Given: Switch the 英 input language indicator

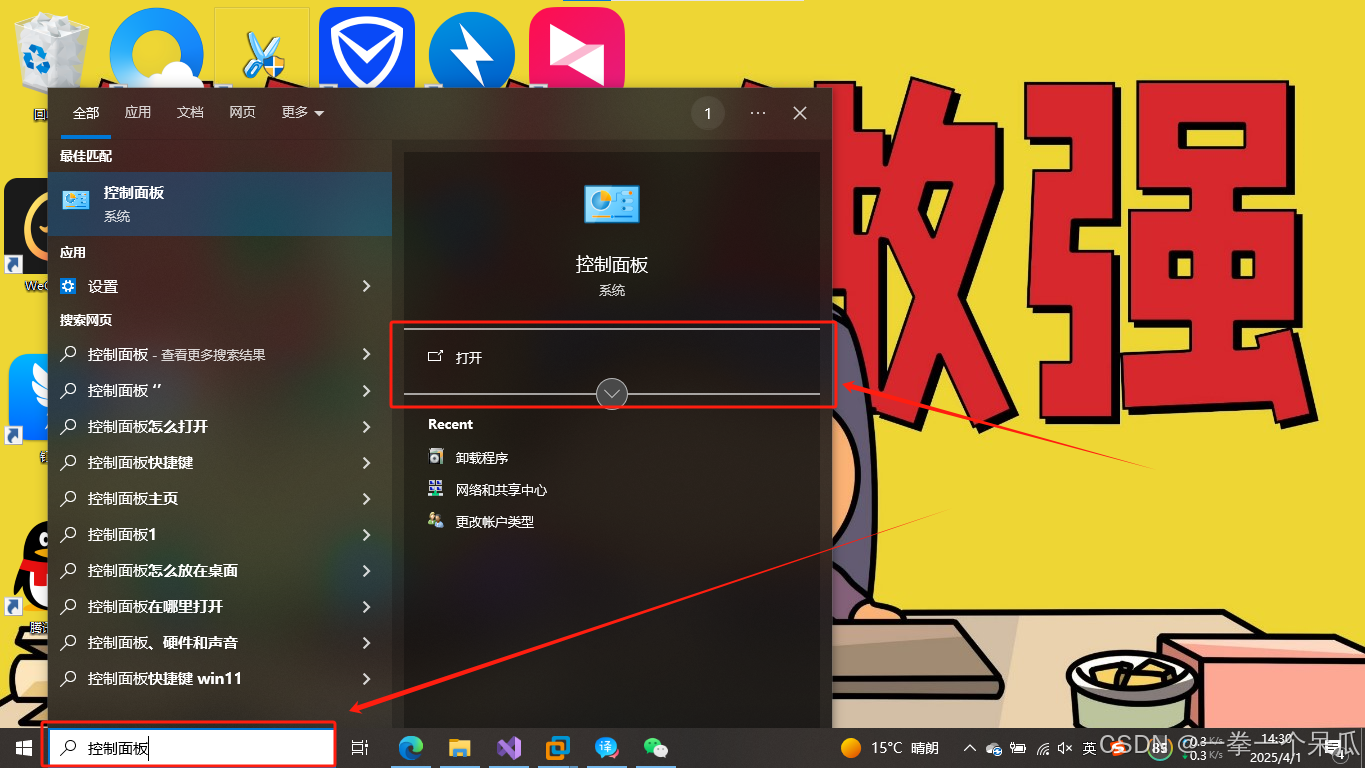Looking at the screenshot, I should click(1089, 747).
